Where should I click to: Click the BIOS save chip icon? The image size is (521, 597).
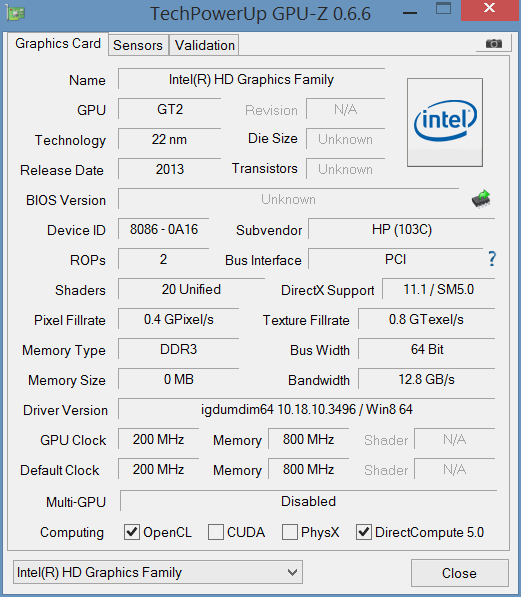click(481, 199)
